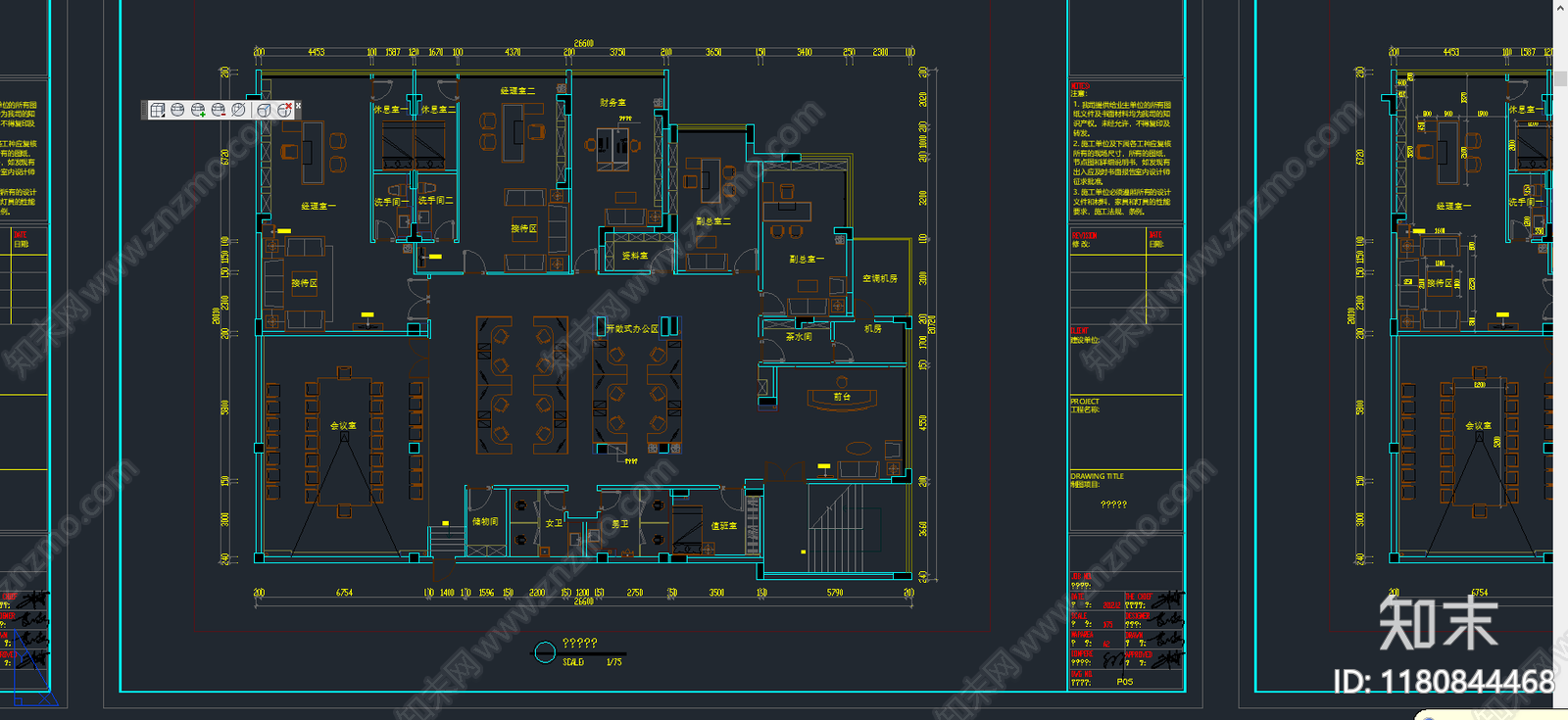Select the Smooth Less tool with red minus

pyautogui.click(x=219, y=110)
